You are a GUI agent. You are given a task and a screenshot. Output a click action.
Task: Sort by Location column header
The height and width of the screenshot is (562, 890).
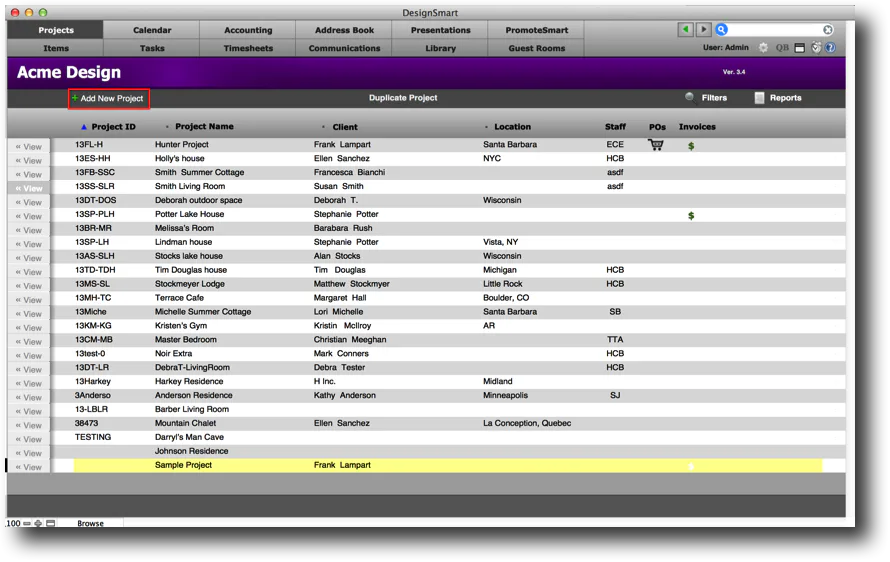coord(513,127)
